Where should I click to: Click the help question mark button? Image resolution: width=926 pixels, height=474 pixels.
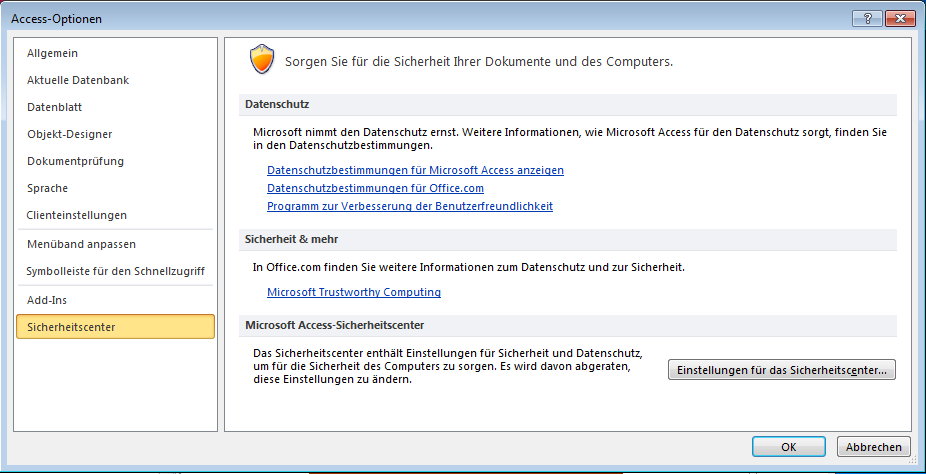[x=868, y=18]
